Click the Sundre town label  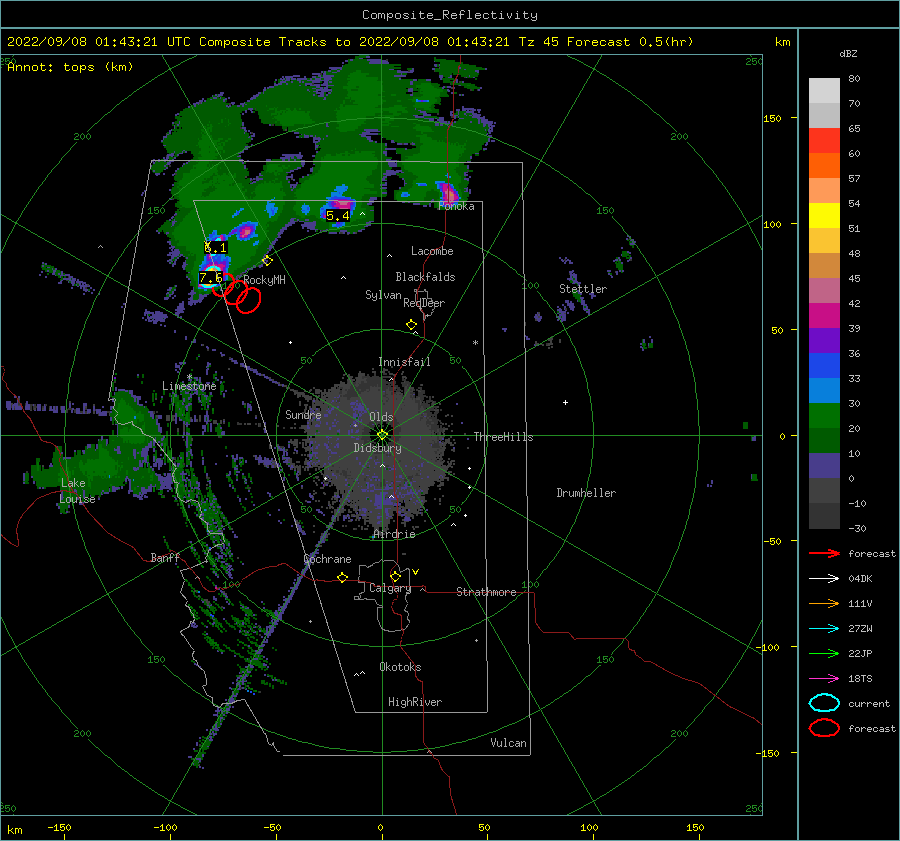pos(303,414)
